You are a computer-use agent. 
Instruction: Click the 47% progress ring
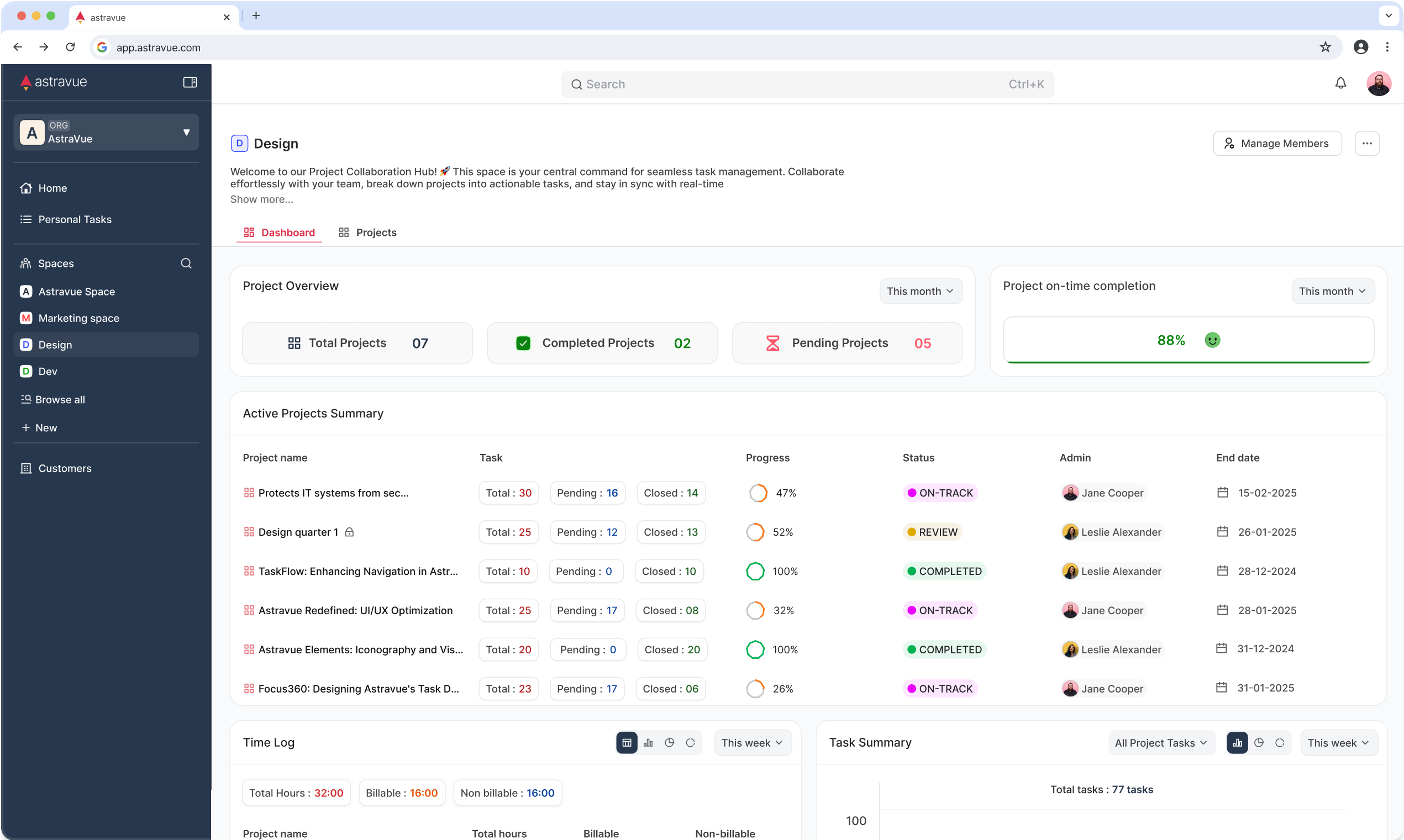[758, 493]
